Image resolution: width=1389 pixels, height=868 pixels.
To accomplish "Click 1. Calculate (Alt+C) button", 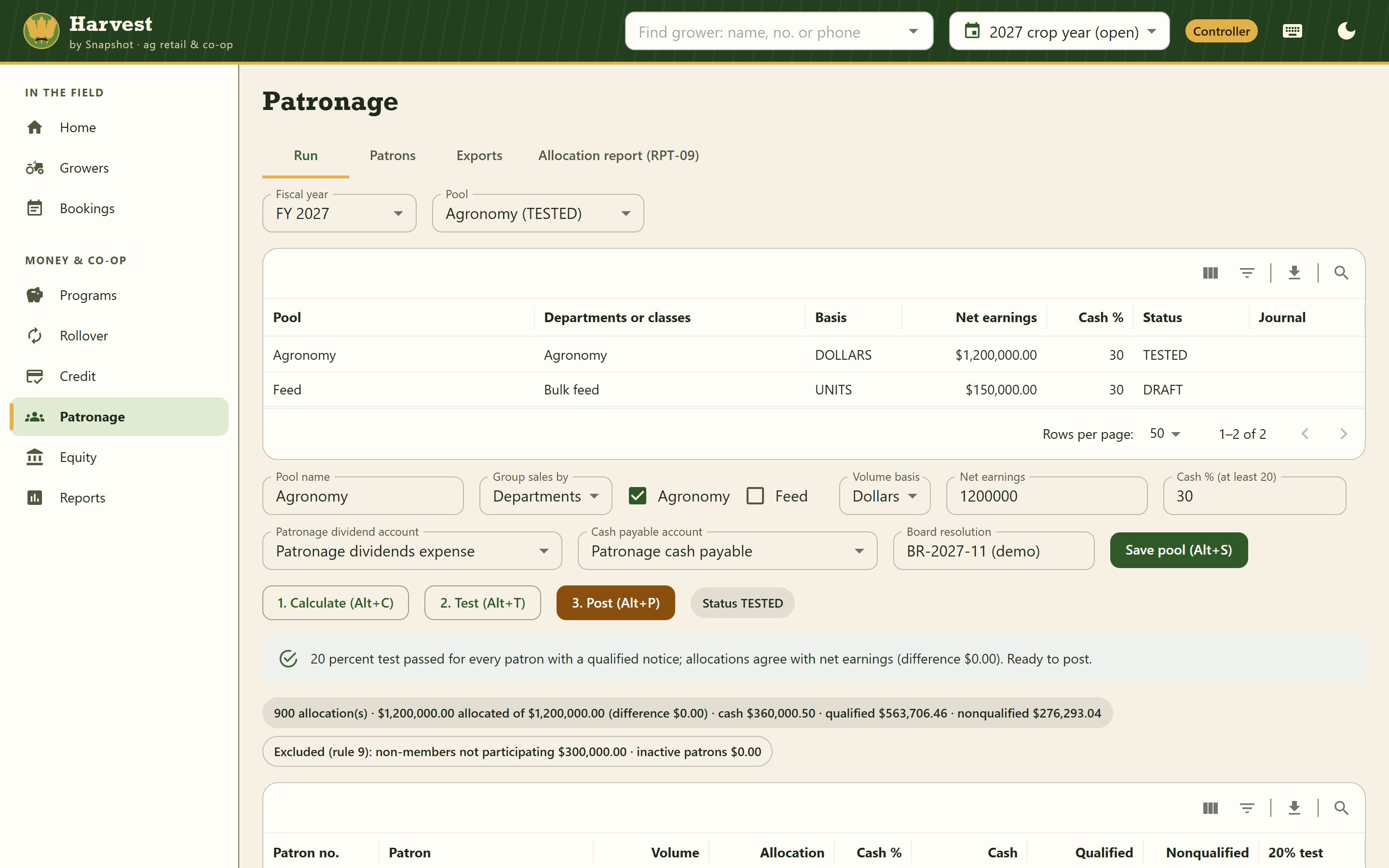I will [x=335, y=603].
